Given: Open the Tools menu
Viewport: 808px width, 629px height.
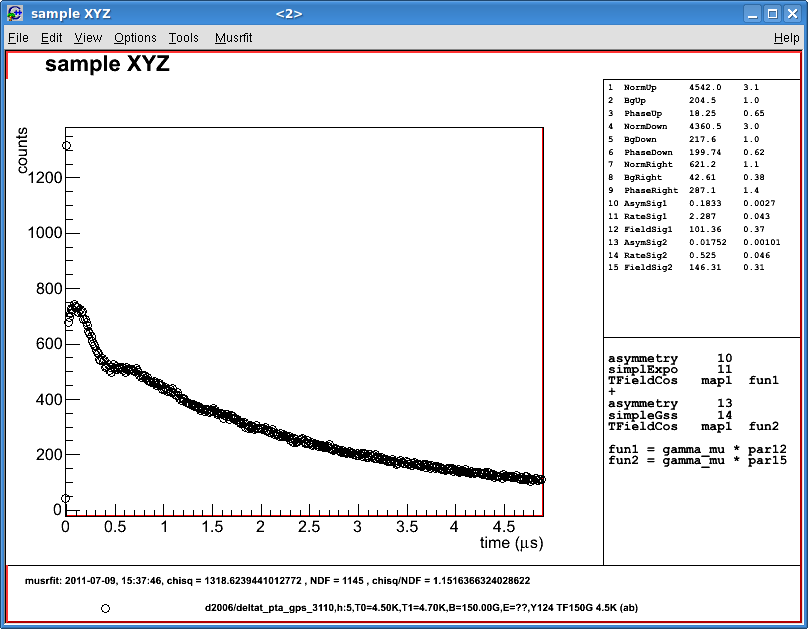Looking at the screenshot, I should pyautogui.click(x=183, y=37).
